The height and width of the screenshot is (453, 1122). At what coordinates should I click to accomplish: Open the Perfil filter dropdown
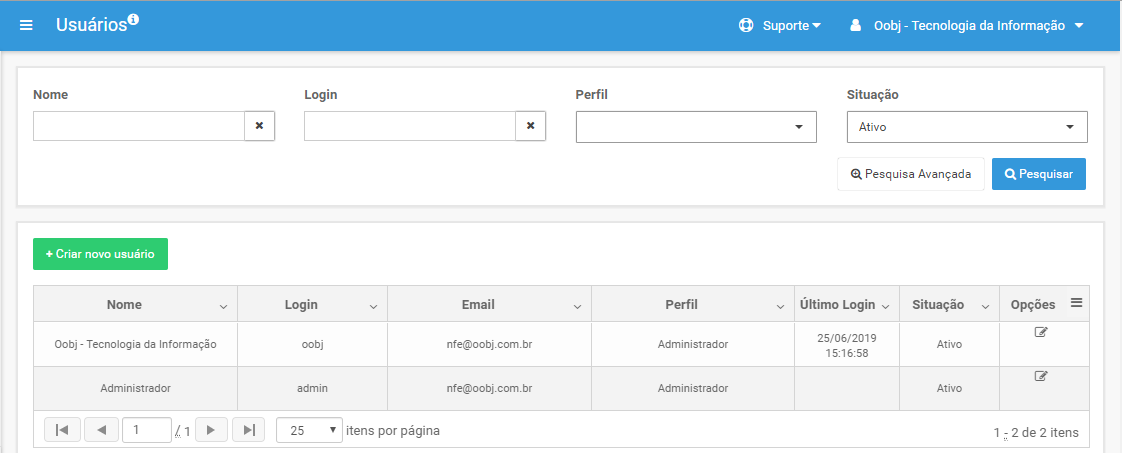click(x=696, y=127)
